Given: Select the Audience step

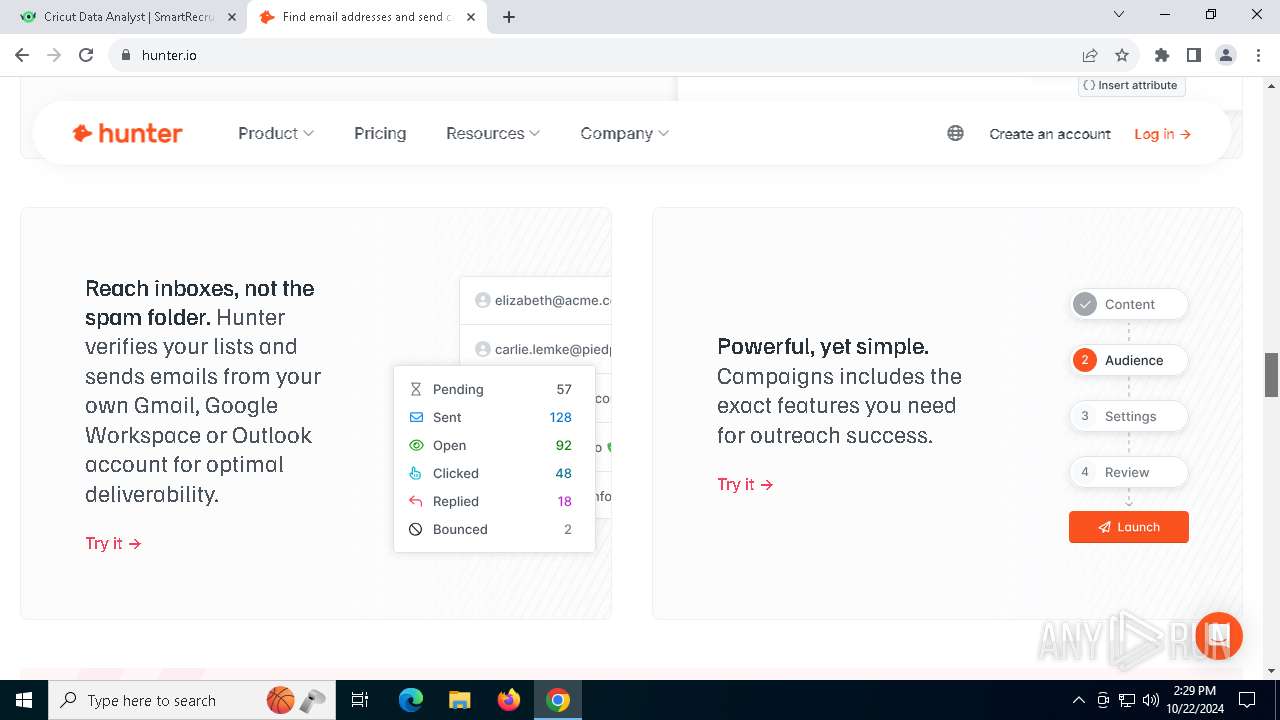Looking at the screenshot, I should (1129, 360).
